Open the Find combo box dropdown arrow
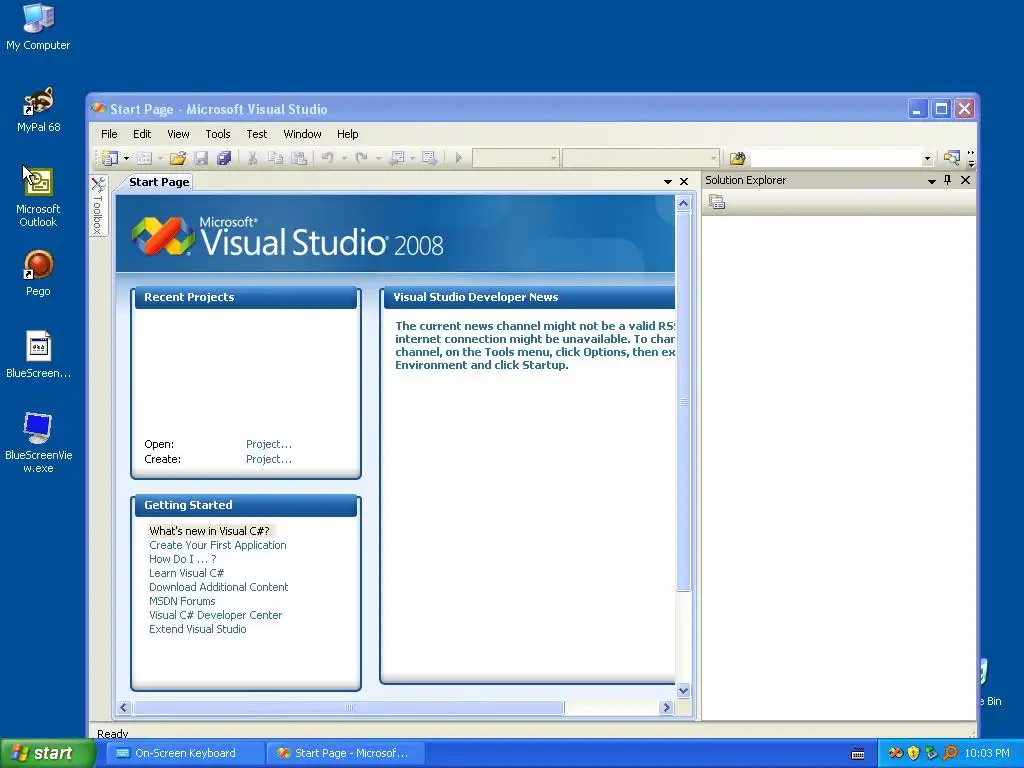Image resolution: width=1024 pixels, height=768 pixels. pos(927,158)
